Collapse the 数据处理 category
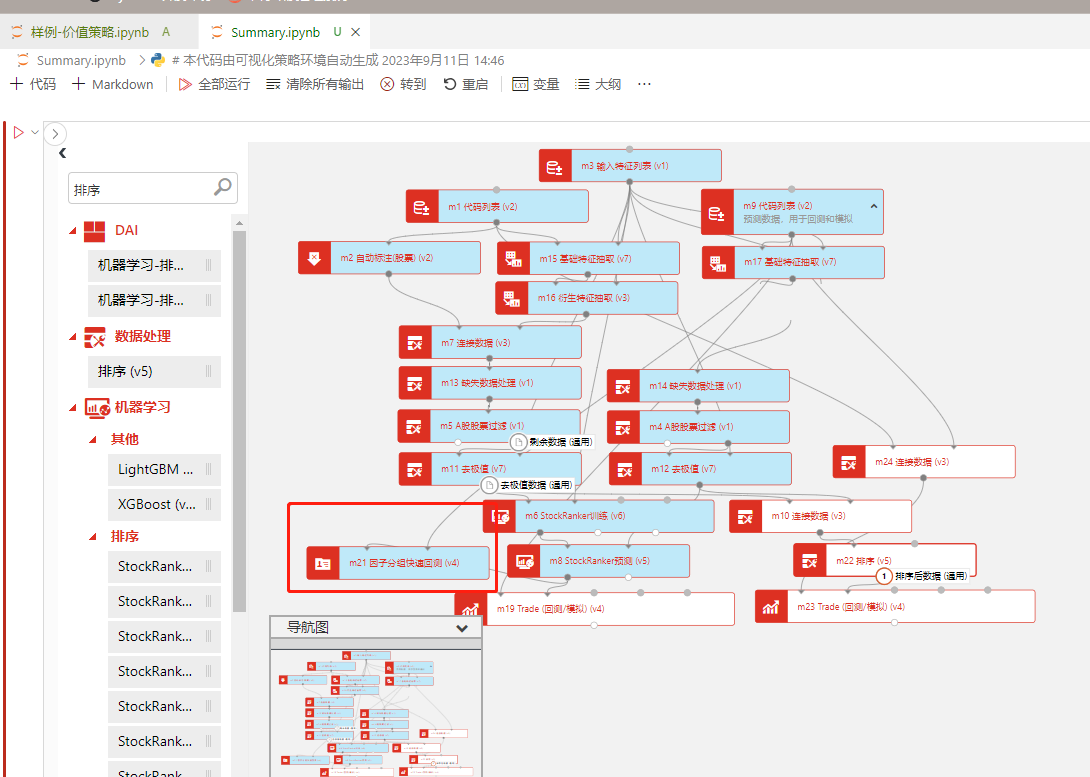Screen dimensions: 1090x777 tap(73, 337)
